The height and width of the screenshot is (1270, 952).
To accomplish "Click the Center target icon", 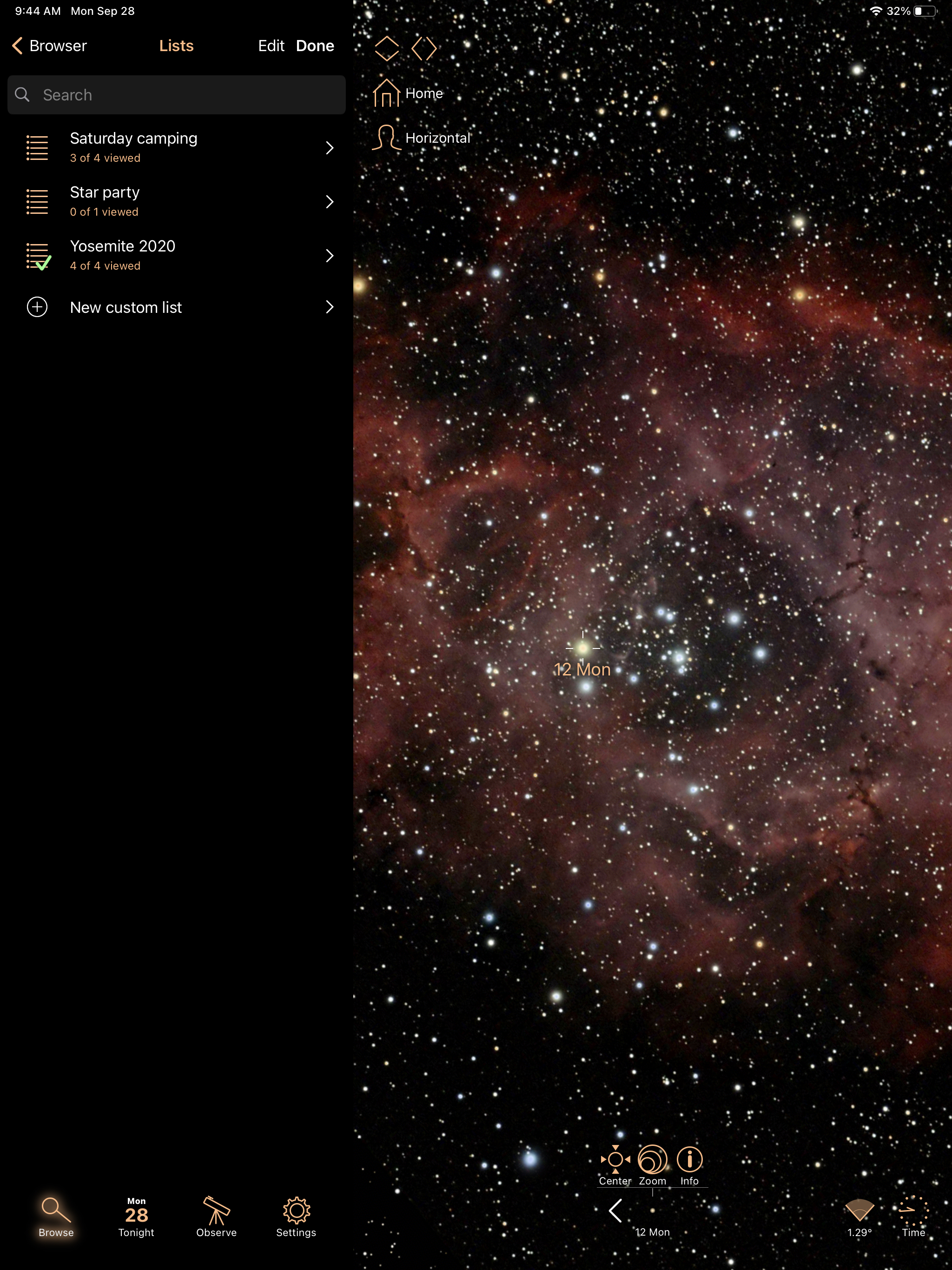I will click(615, 1160).
